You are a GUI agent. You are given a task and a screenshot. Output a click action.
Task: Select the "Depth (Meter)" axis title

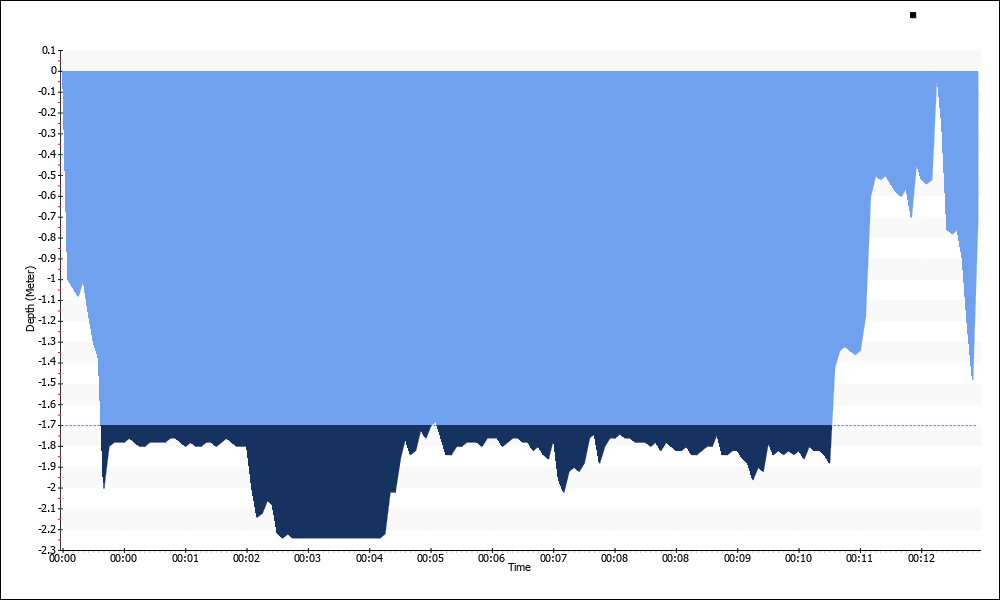pos(30,298)
